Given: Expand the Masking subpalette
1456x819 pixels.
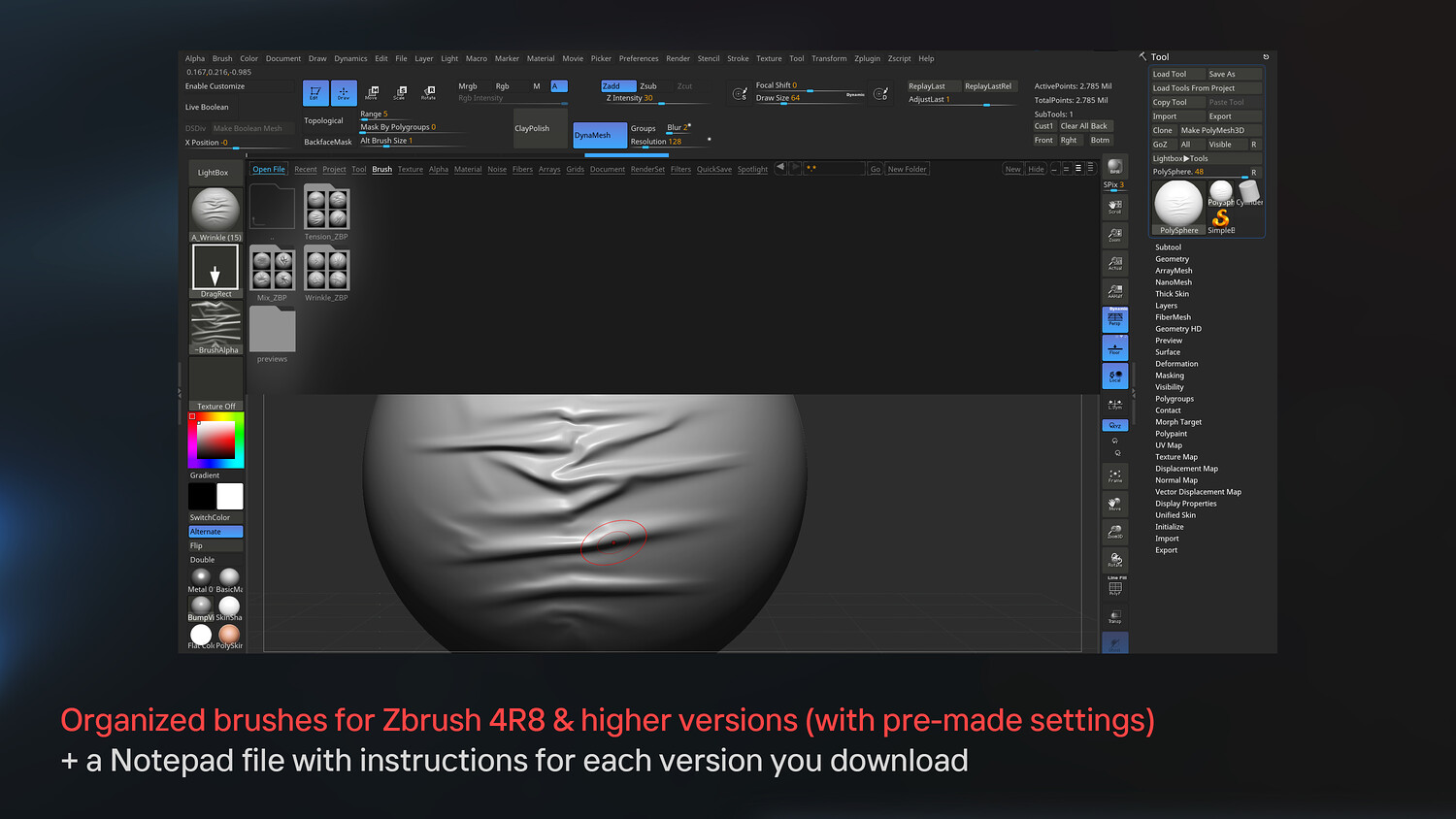Looking at the screenshot, I should click(x=1170, y=376).
